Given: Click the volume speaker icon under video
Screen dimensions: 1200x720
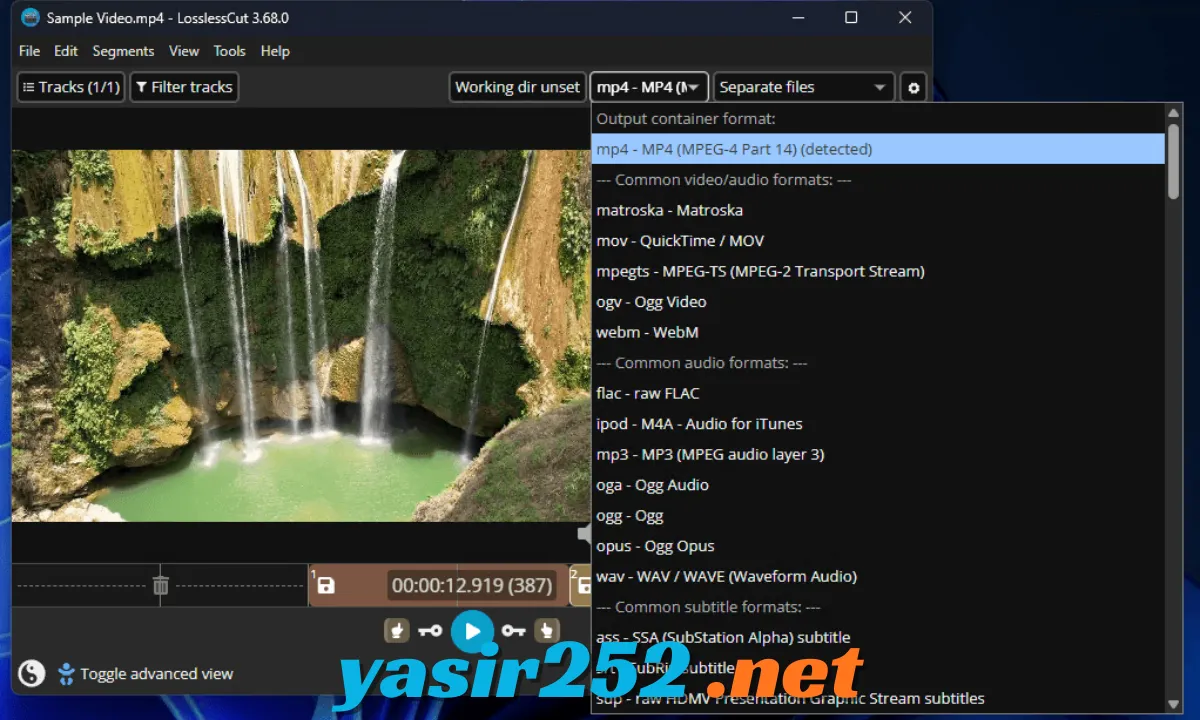Looking at the screenshot, I should 584,535.
